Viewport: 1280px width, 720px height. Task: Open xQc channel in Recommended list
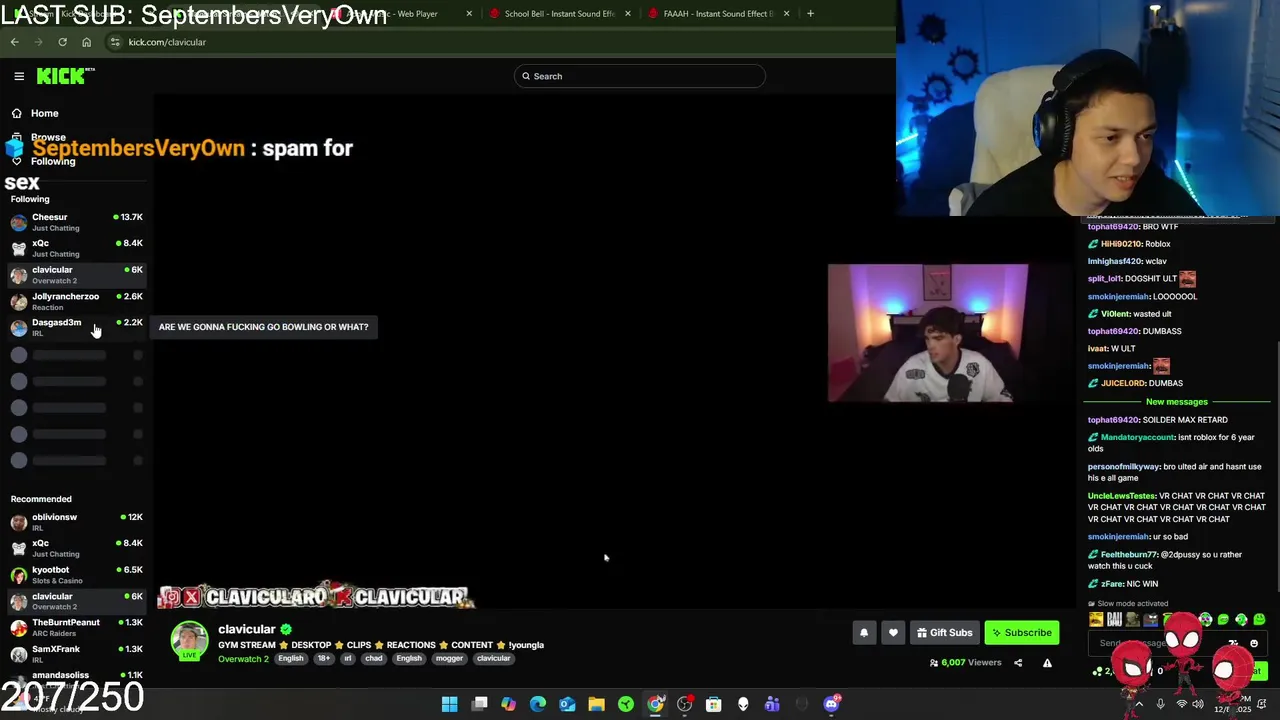76,548
